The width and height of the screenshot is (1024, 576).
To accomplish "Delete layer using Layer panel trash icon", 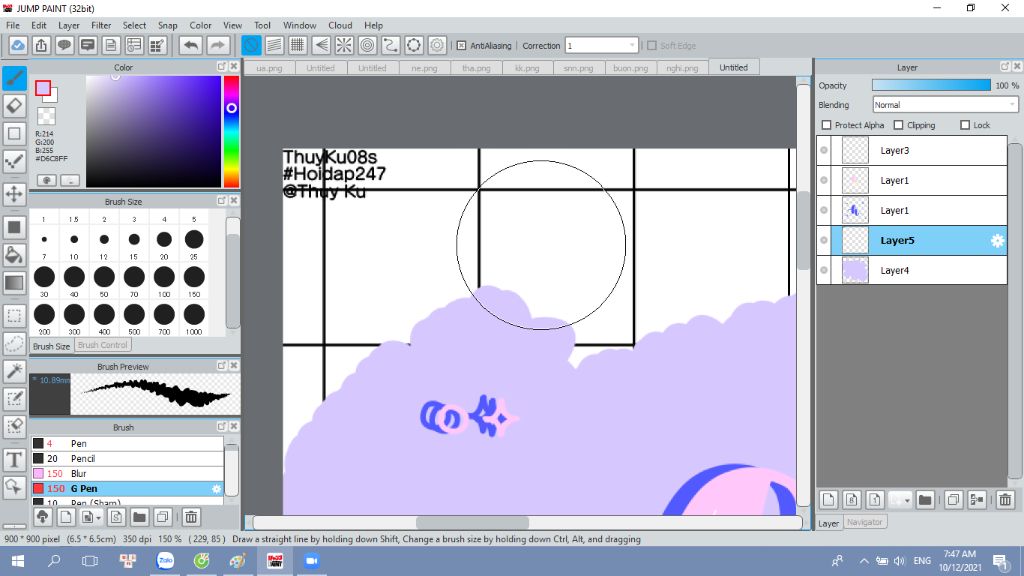I will (1005, 500).
